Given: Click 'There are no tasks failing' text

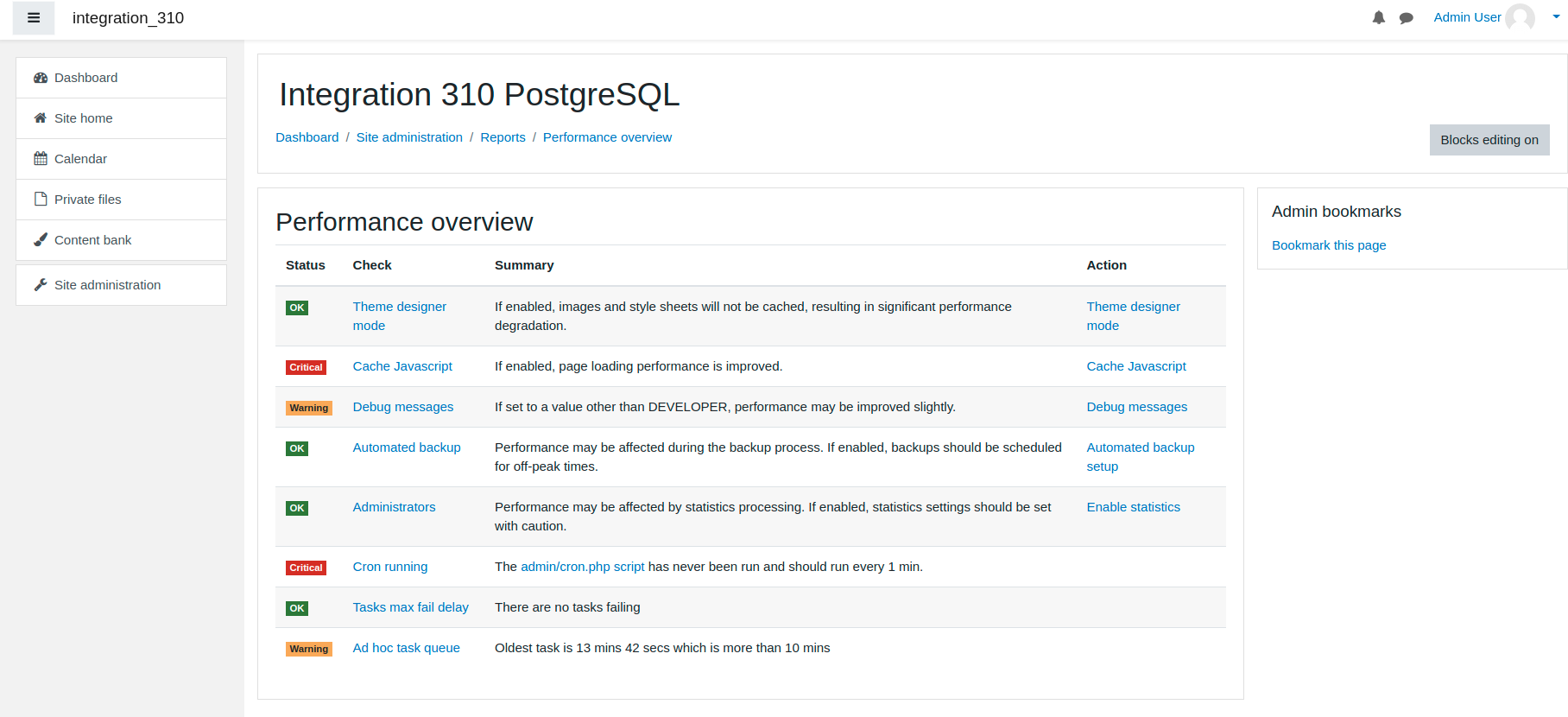Looking at the screenshot, I should (x=567, y=607).
